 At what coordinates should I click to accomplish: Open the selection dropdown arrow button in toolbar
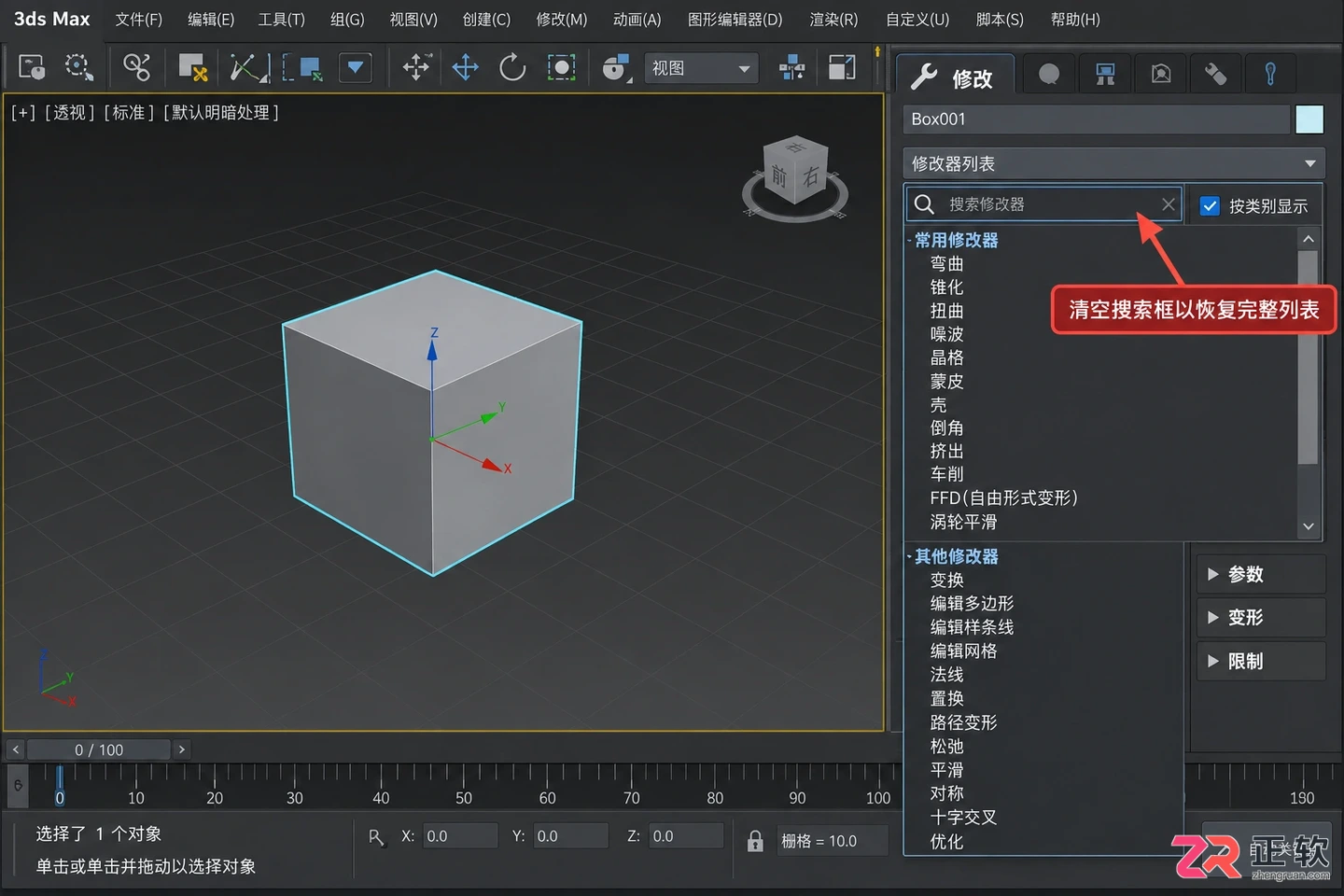355,67
